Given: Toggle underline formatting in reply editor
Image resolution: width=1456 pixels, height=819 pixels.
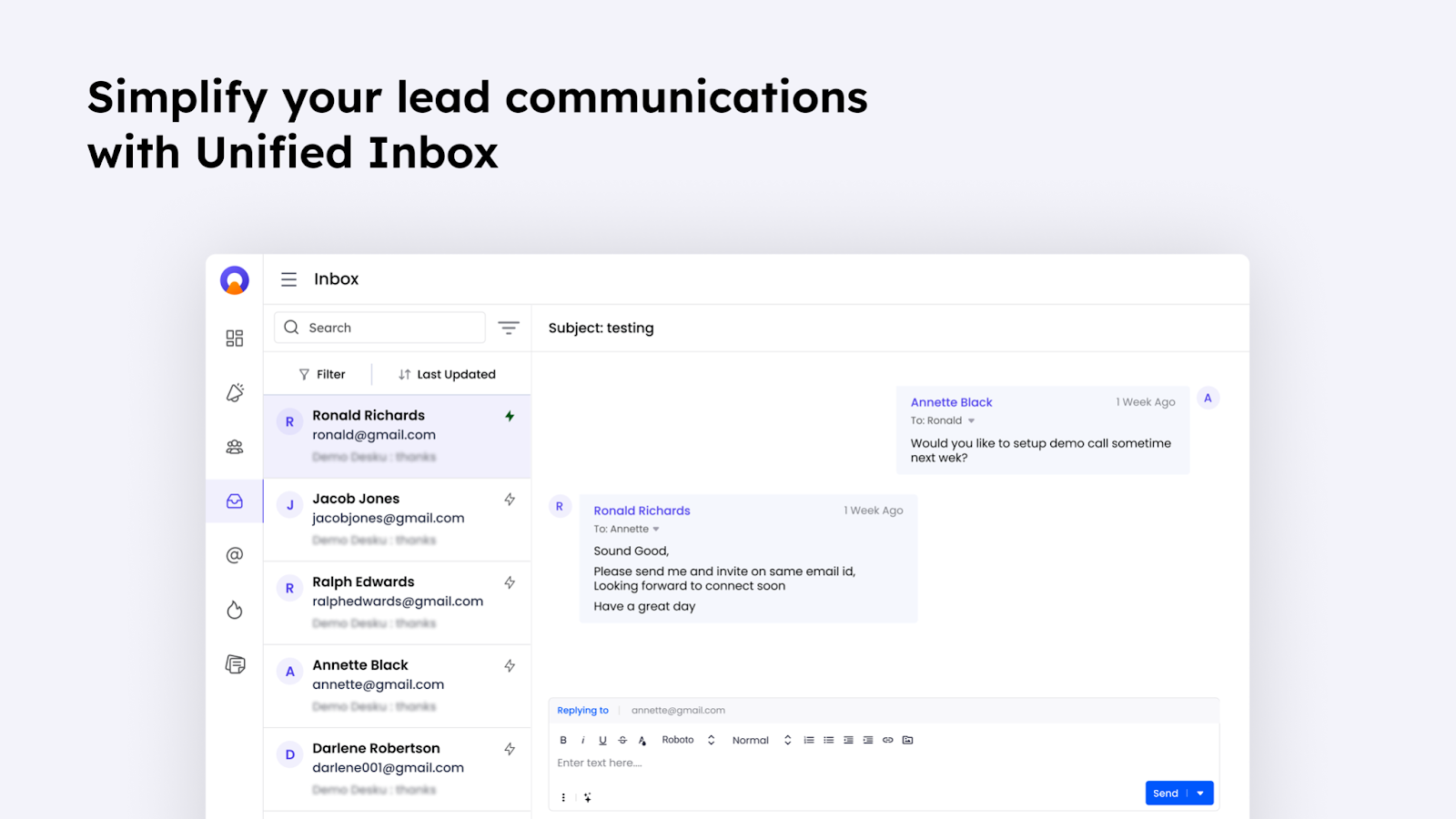Looking at the screenshot, I should coord(602,740).
